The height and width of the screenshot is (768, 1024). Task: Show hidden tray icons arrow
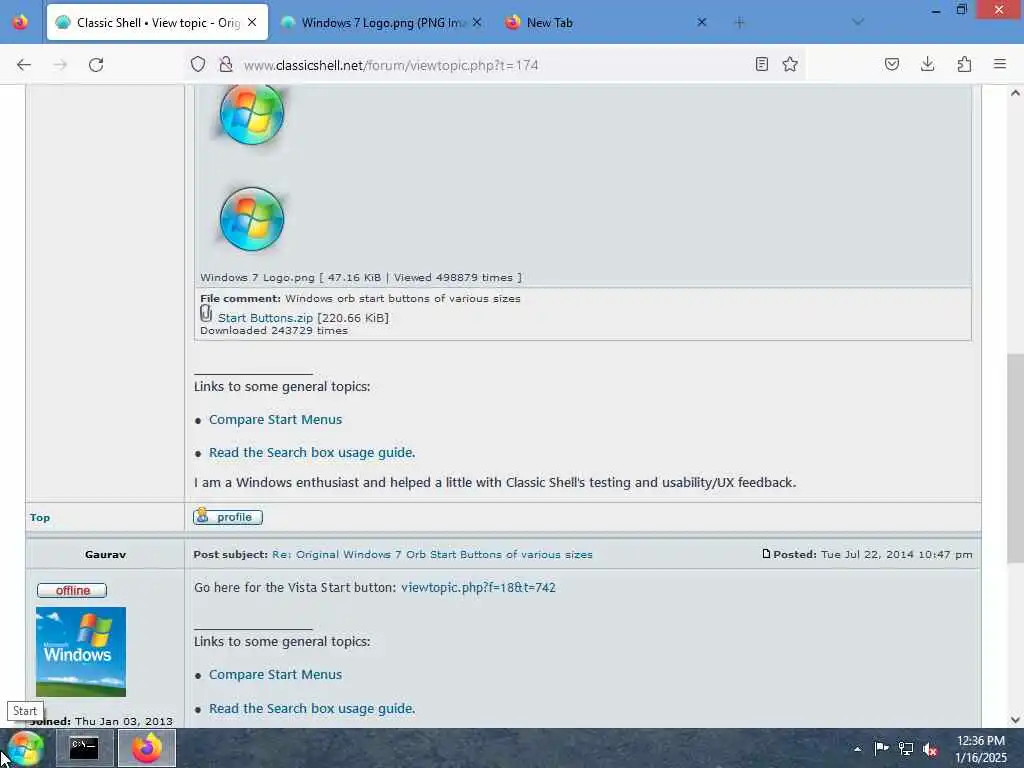pyautogui.click(x=857, y=749)
